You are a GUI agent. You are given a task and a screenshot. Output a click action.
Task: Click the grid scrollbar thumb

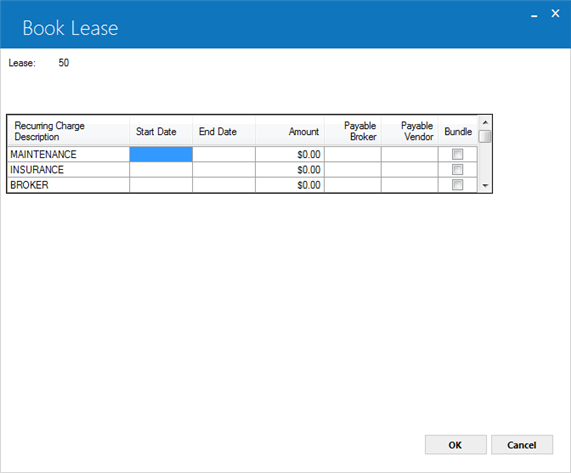click(485, 137)
